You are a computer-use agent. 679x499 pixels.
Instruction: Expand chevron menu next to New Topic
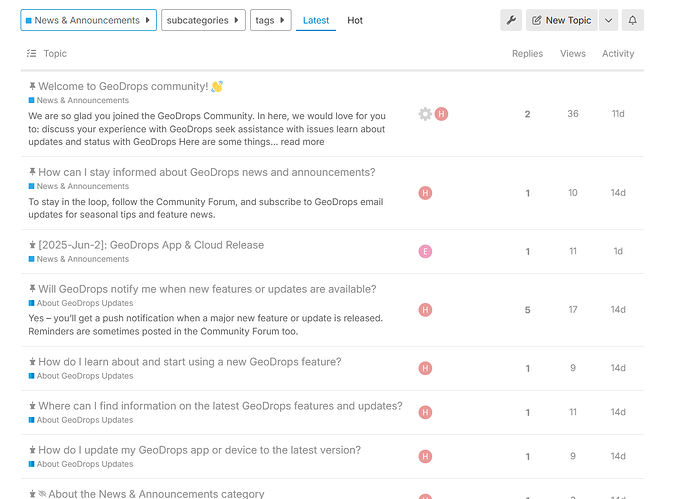pos(608,20)
